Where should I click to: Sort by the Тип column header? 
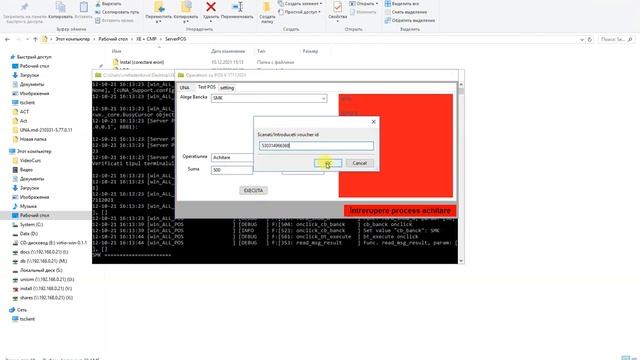coord(261,51)
